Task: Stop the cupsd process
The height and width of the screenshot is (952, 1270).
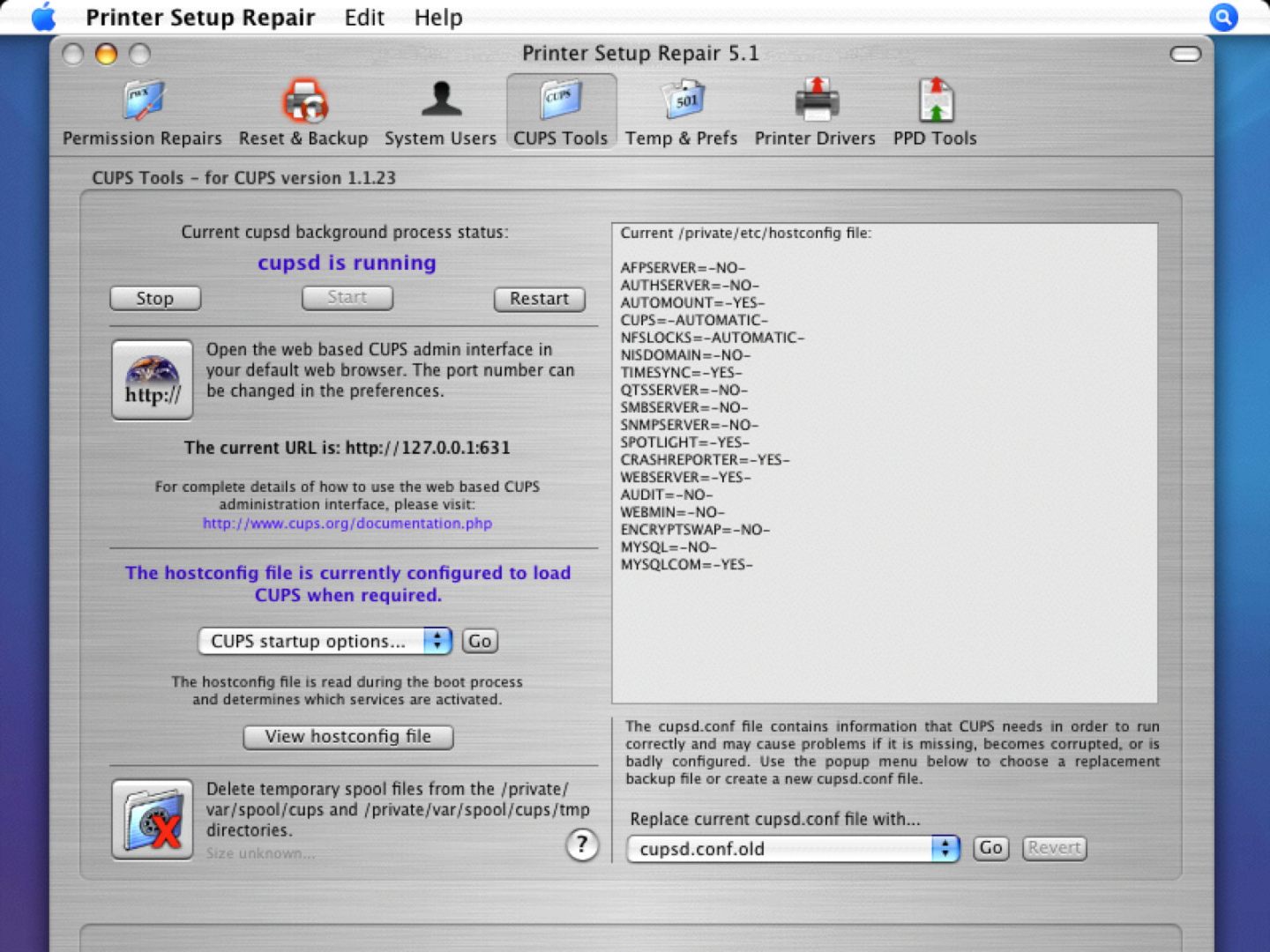Action: pyautogui.click(x=155, y=299)
